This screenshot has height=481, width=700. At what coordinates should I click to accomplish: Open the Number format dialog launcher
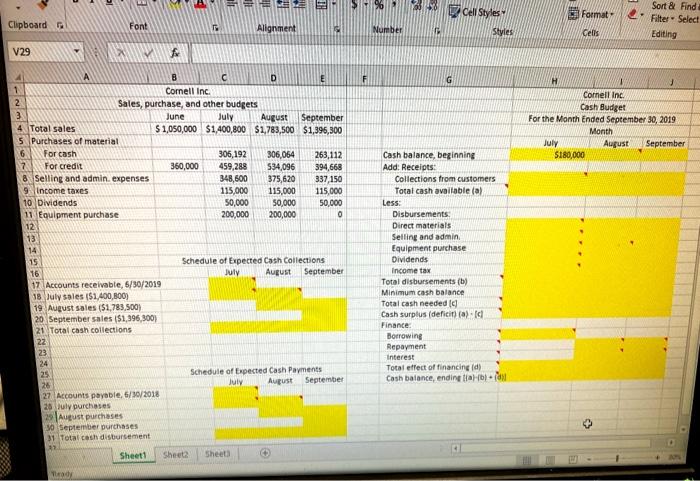(x=438, y=31)
